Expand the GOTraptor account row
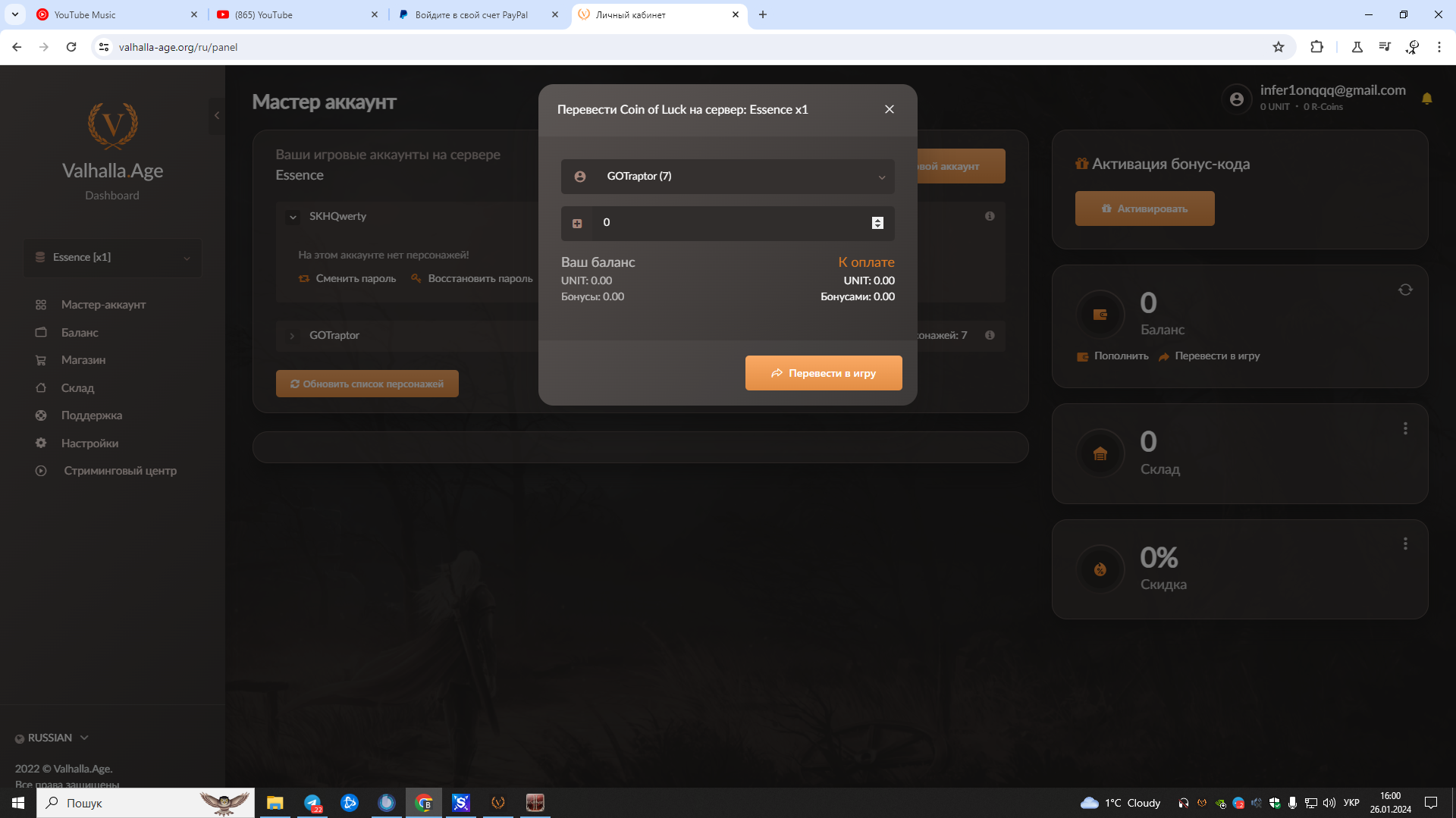This screenshot has height=818, width=1456. click(293, 336)
